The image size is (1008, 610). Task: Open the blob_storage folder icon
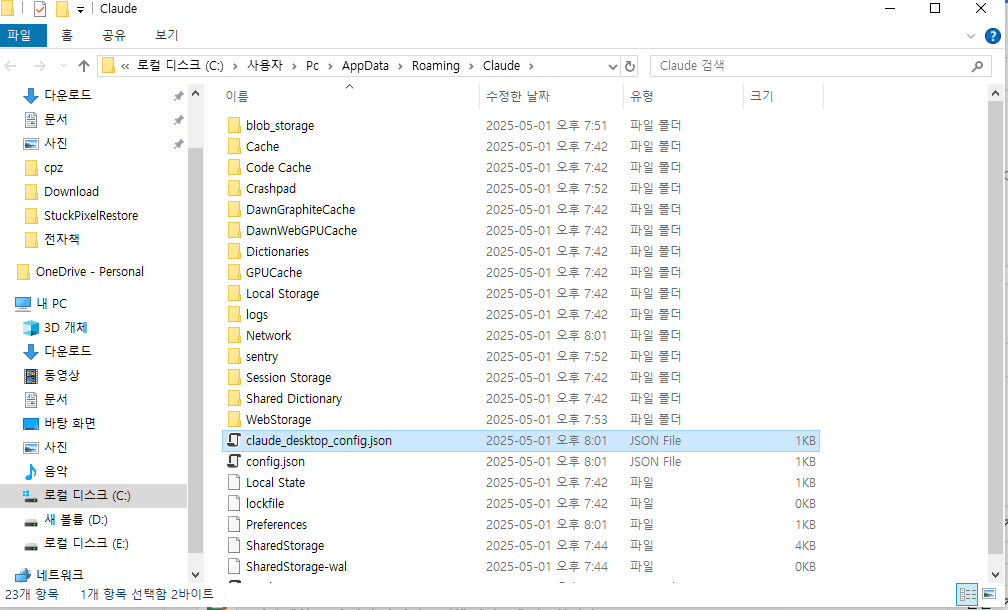pyautogui.click(x=234, y=125)
